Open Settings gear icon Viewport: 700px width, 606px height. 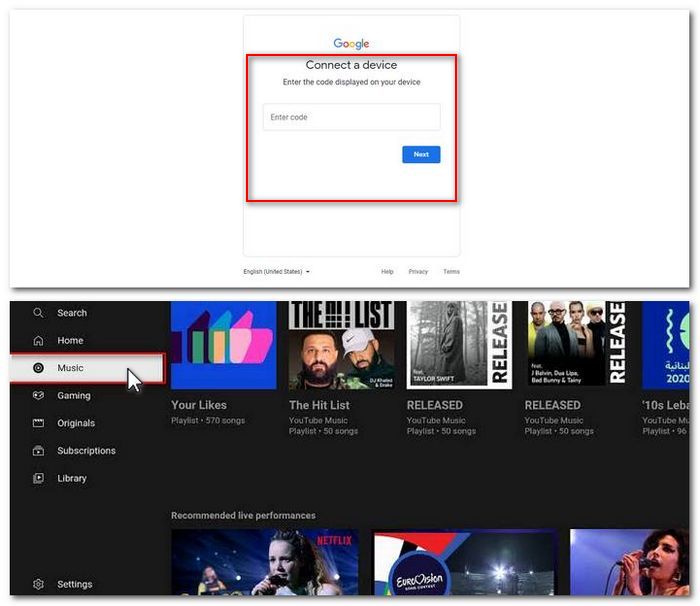coord(38,584)
